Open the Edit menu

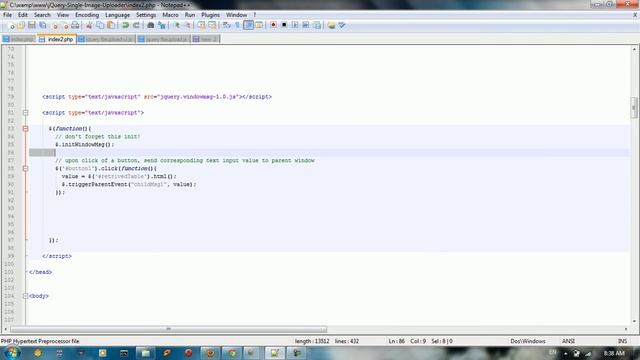pyautogui.click(x=23, y=15)
